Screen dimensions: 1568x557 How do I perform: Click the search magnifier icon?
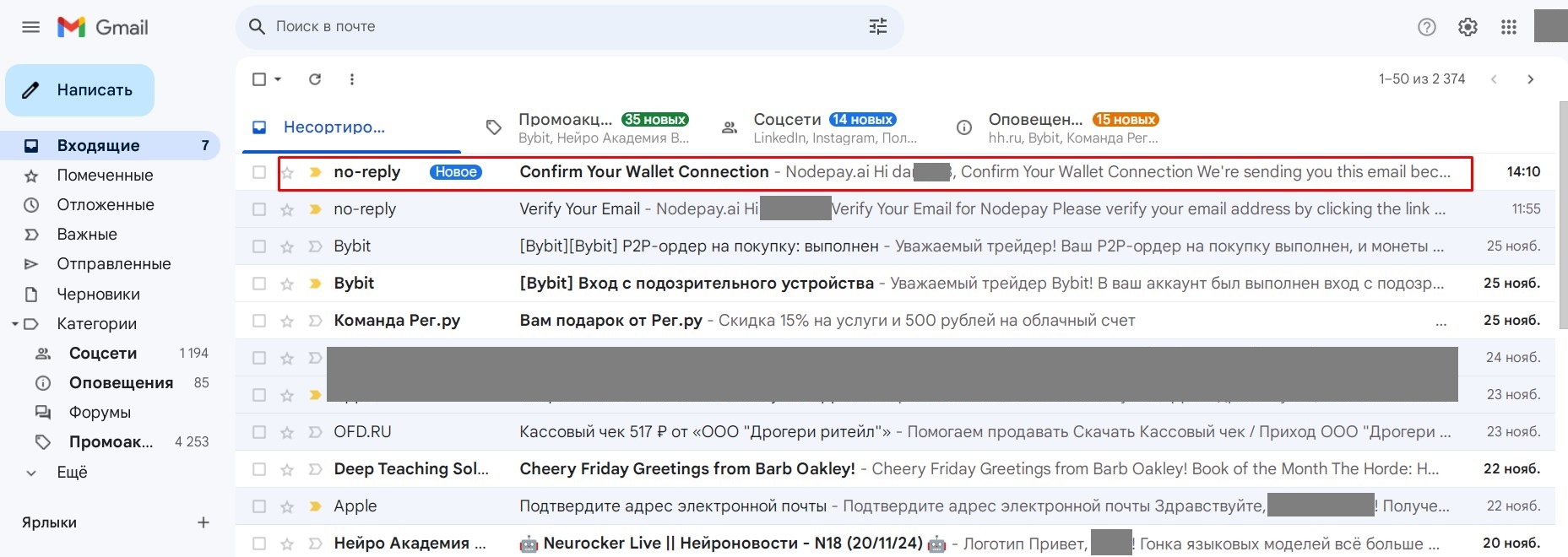pyautogui.click(x=258, y=27)
